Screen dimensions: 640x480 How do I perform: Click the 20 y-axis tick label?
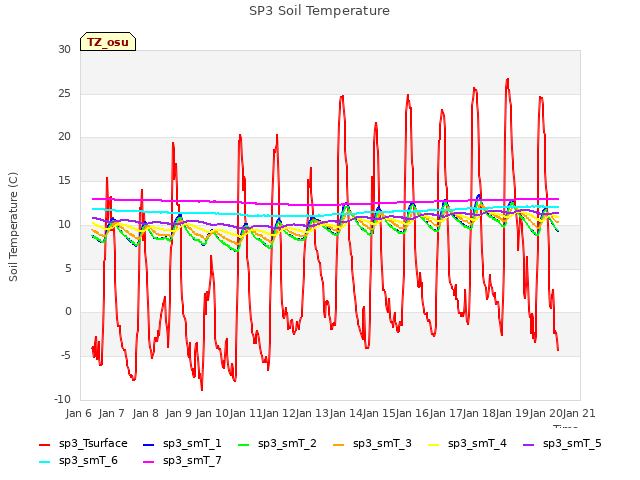point(64,137)
